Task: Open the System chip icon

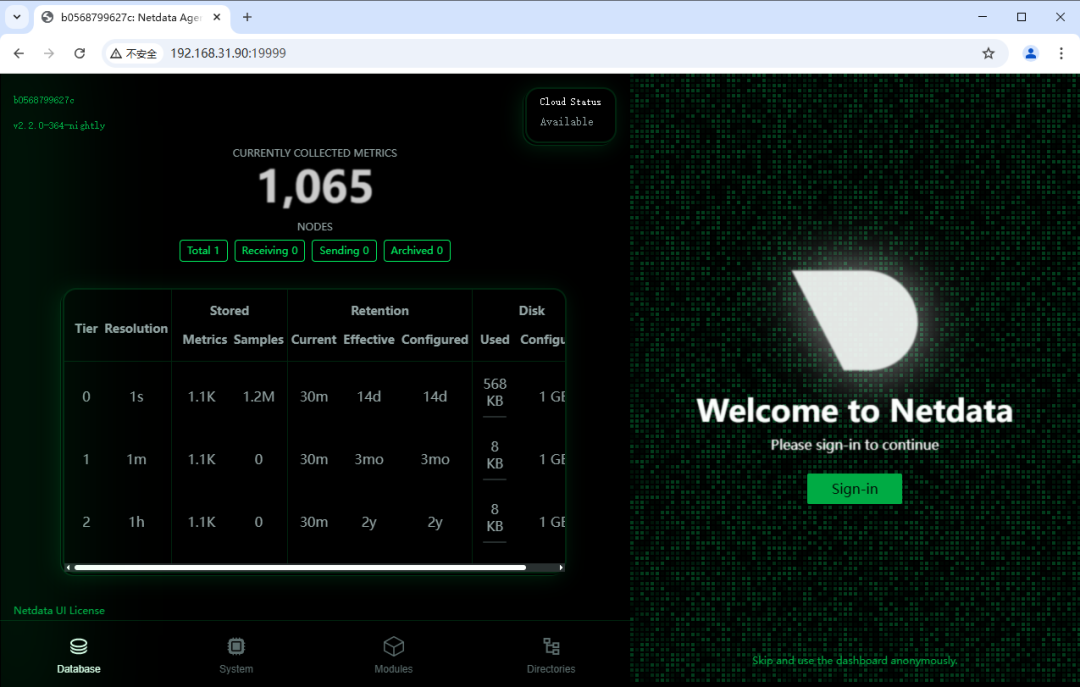Action: click(236, 646)
